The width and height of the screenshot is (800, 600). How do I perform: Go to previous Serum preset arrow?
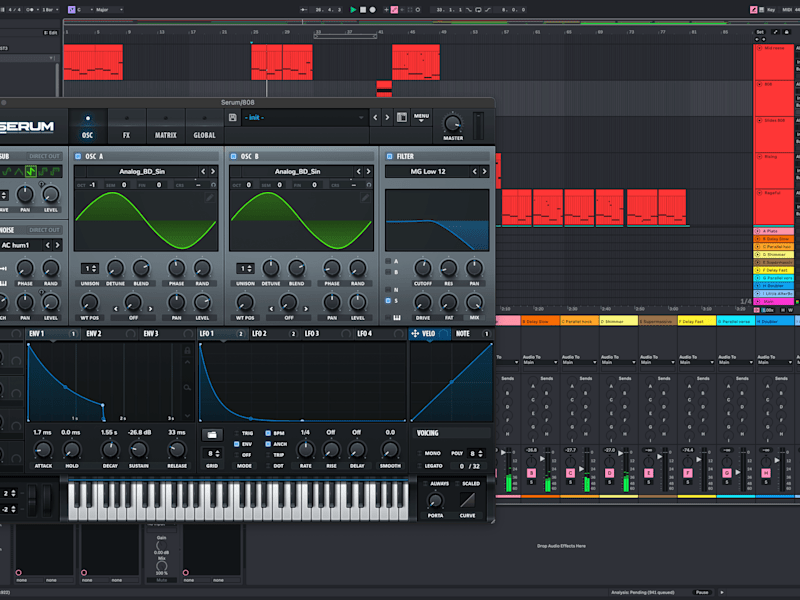[x=376, y=117]
